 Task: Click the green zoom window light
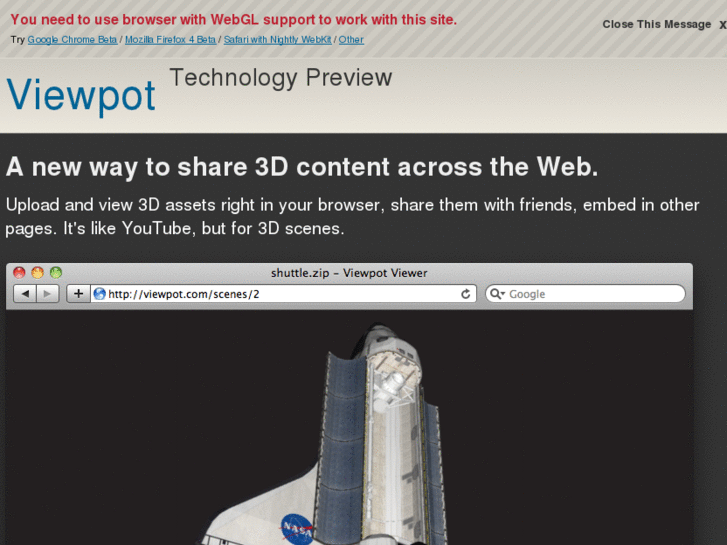(56, 273)
